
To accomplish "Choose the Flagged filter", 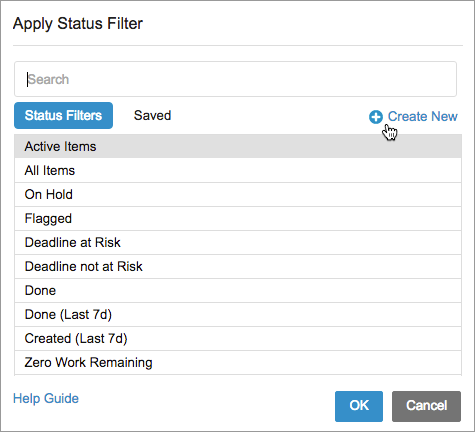I will [x=238, y=218].
